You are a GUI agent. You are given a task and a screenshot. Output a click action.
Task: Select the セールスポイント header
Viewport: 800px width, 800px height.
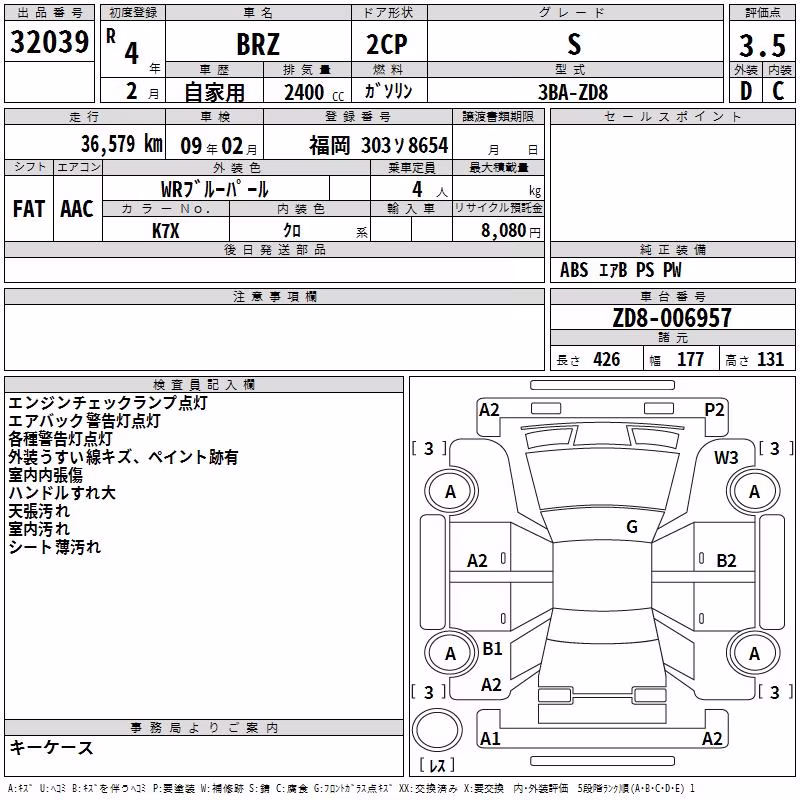tap(672, 117)
